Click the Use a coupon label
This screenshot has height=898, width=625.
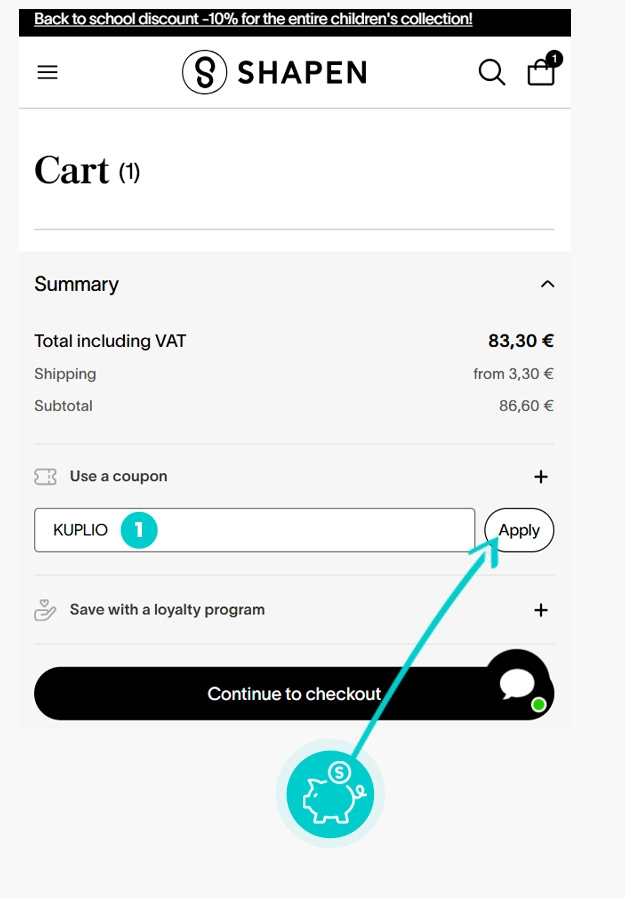coord(118,477)
